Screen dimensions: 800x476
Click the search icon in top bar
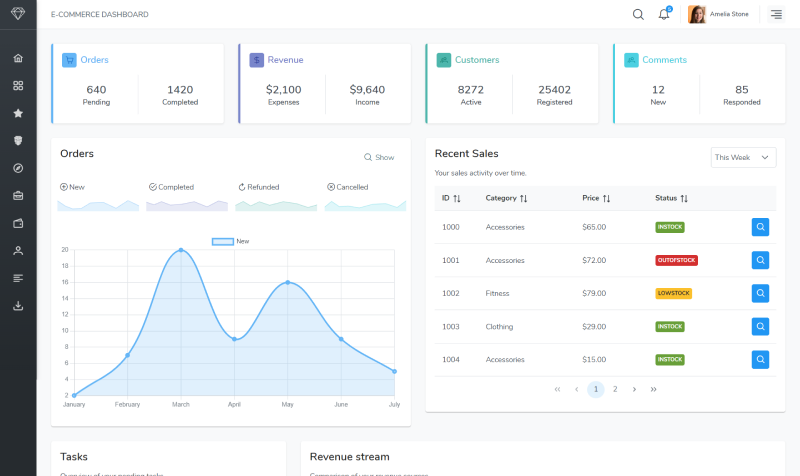point(638,14)
